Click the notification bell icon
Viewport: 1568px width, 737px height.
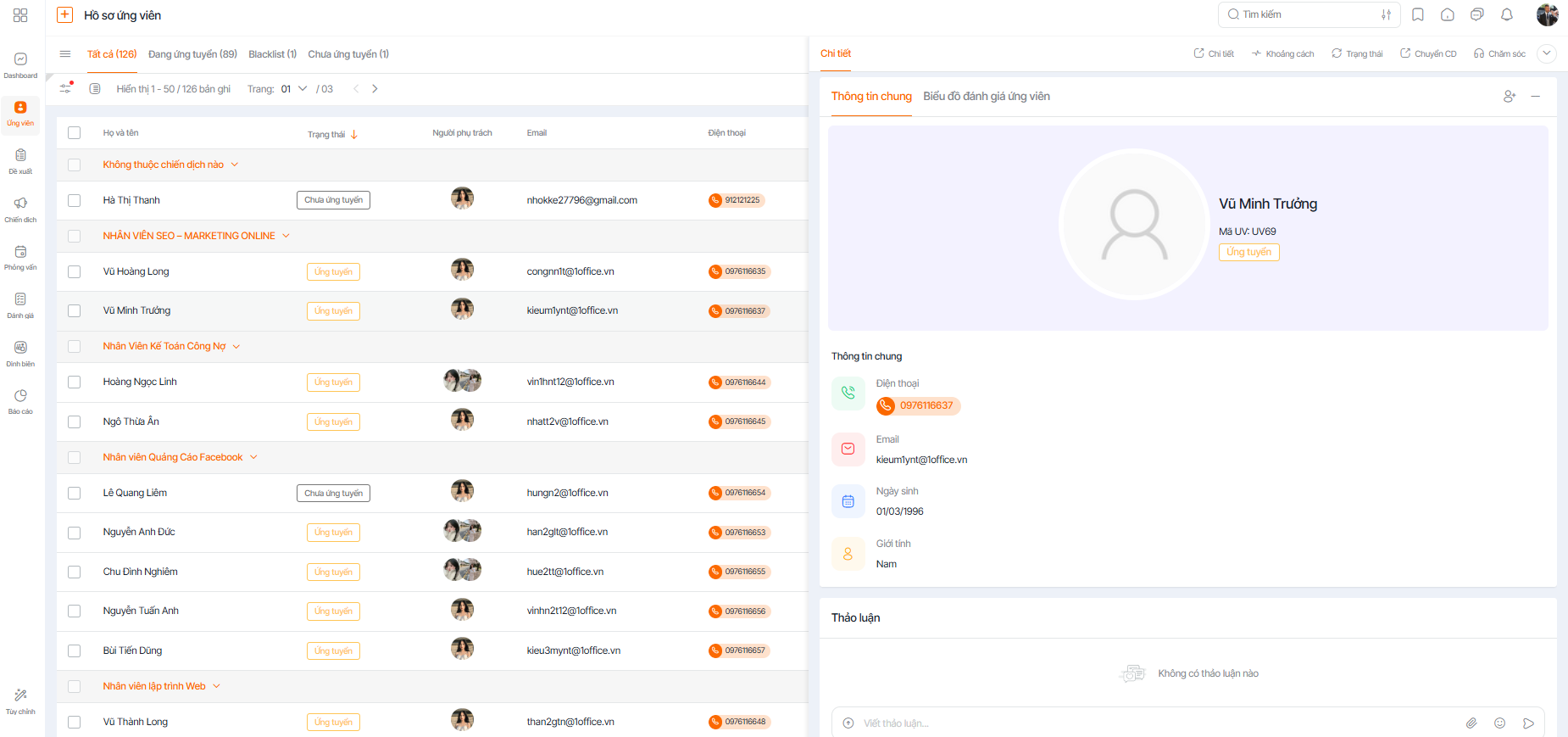1507,14
